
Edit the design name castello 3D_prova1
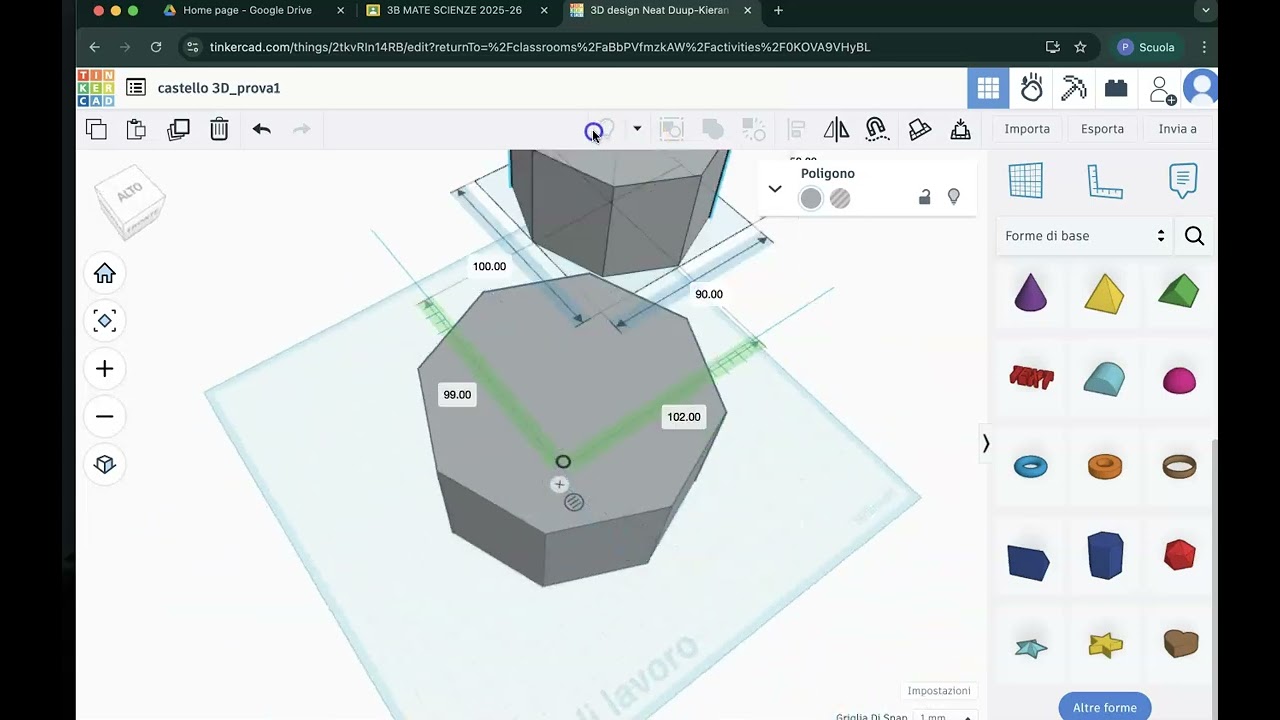click(x=219, y=88)
